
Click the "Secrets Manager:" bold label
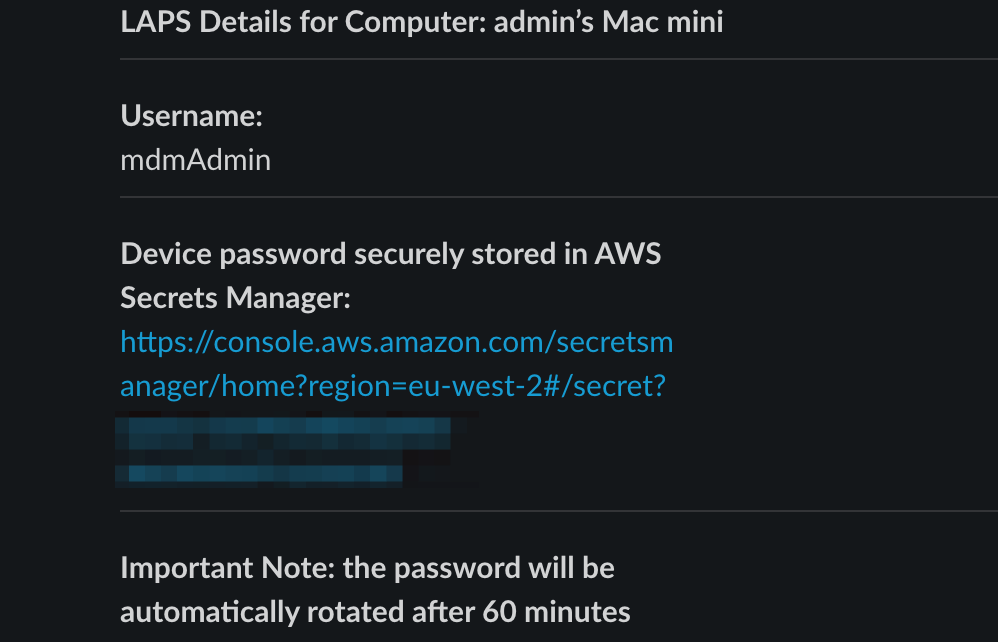pos(235,298)
